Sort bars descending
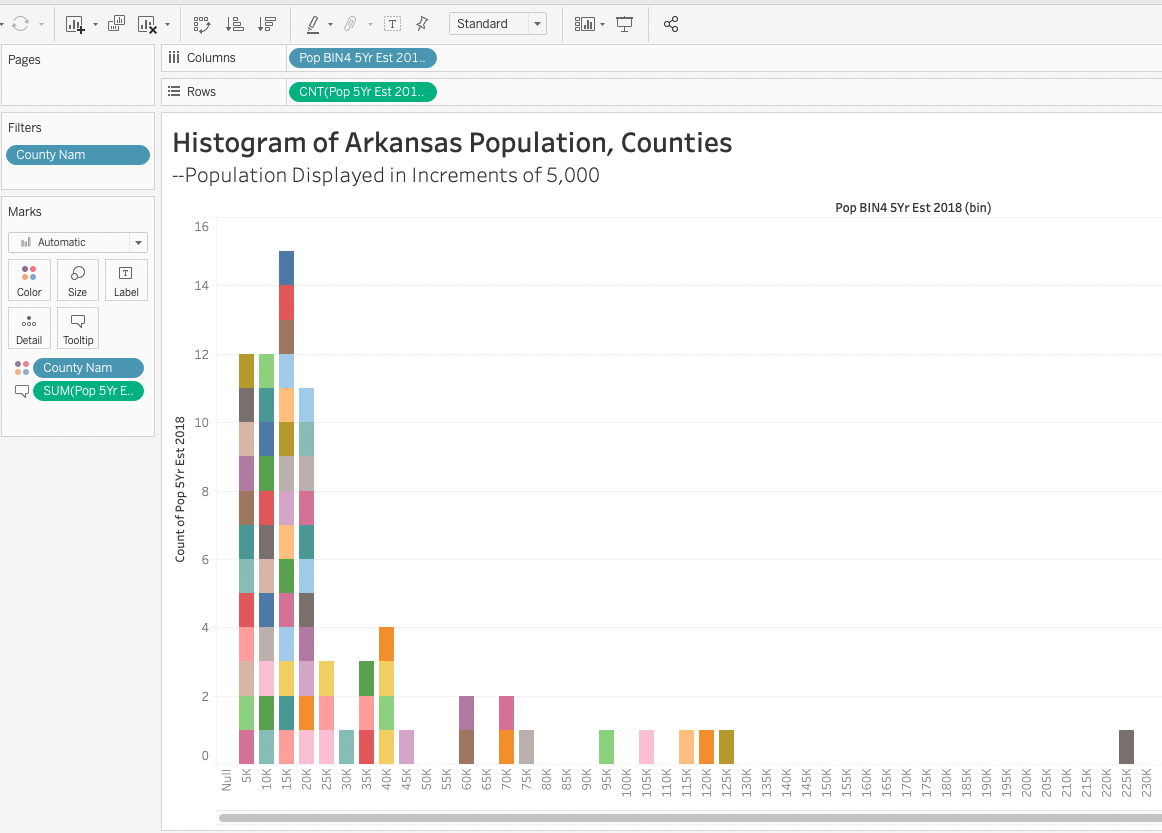Viewport: 1162px width, 833px height. tap(266, 24)
